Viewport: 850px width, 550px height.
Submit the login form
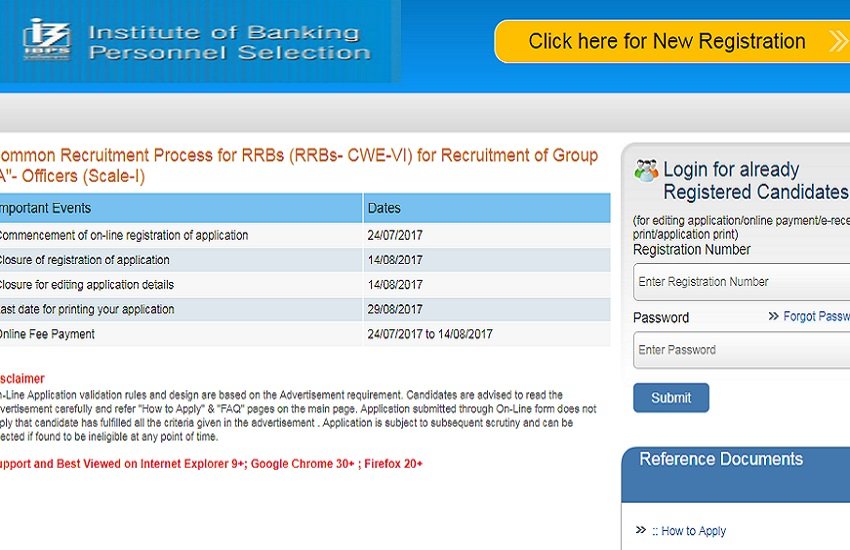pos(671,398)
